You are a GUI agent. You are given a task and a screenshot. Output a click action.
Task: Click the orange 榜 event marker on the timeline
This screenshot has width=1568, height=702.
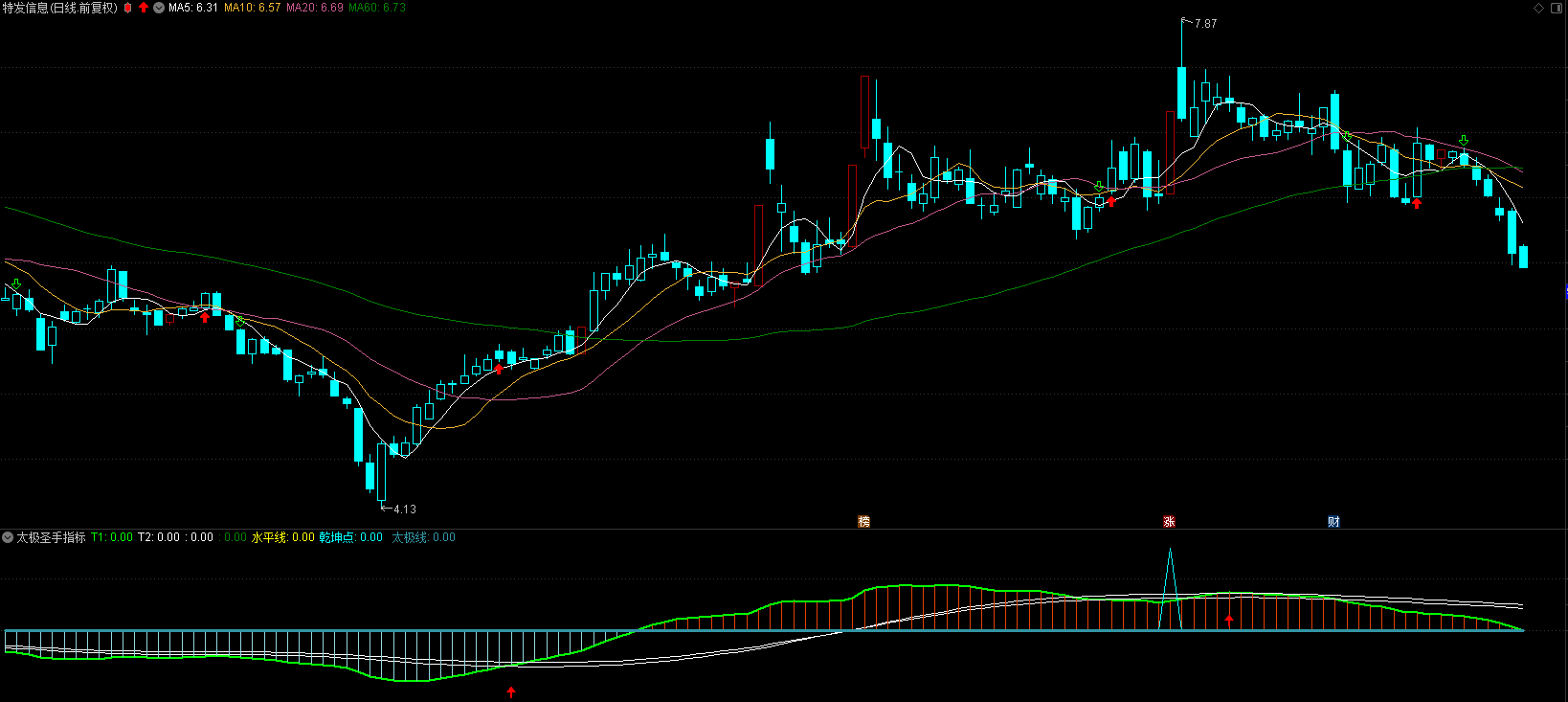(864, 522)
